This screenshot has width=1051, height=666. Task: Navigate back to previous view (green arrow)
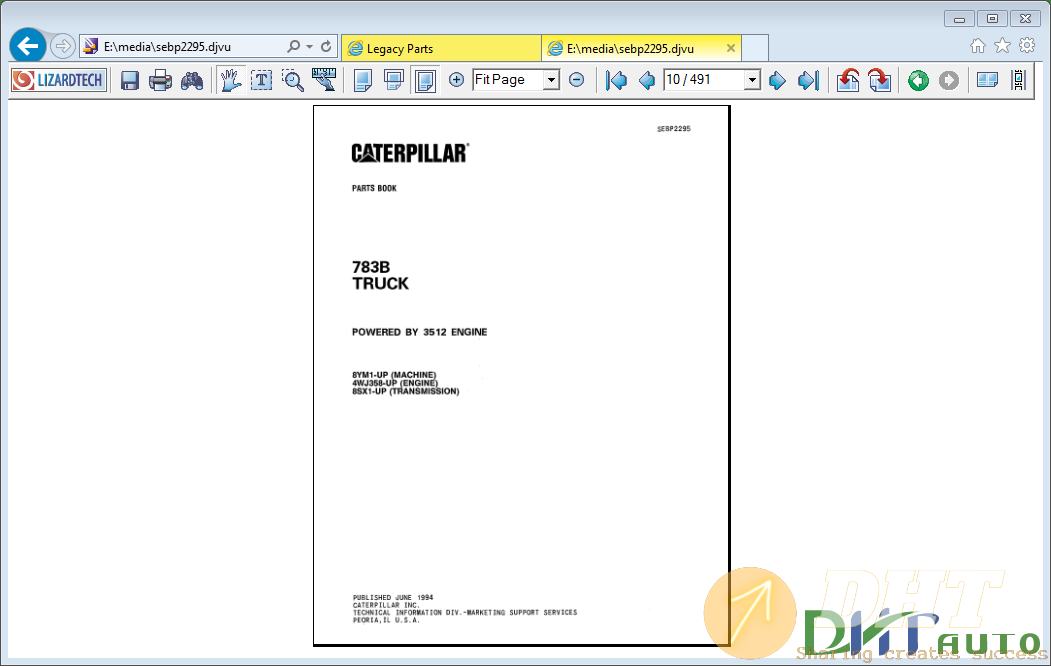click(x=918, y=81)
